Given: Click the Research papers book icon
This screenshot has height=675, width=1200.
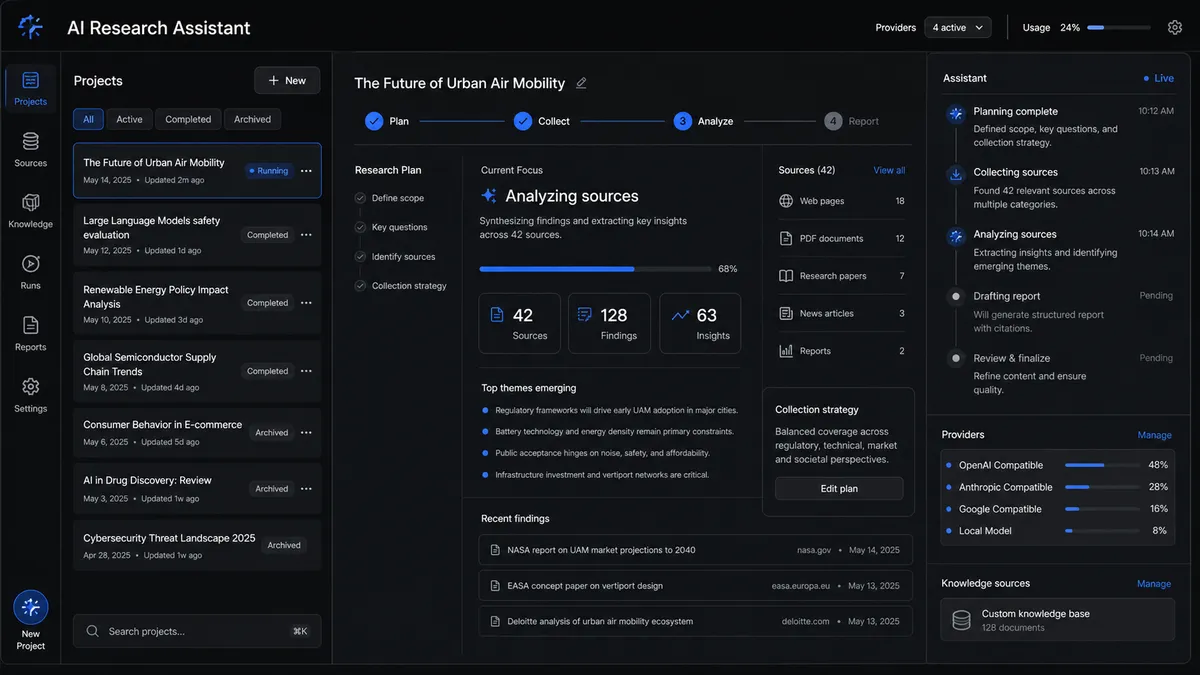Looking at the screenshot, I should [x=786, y=276].
